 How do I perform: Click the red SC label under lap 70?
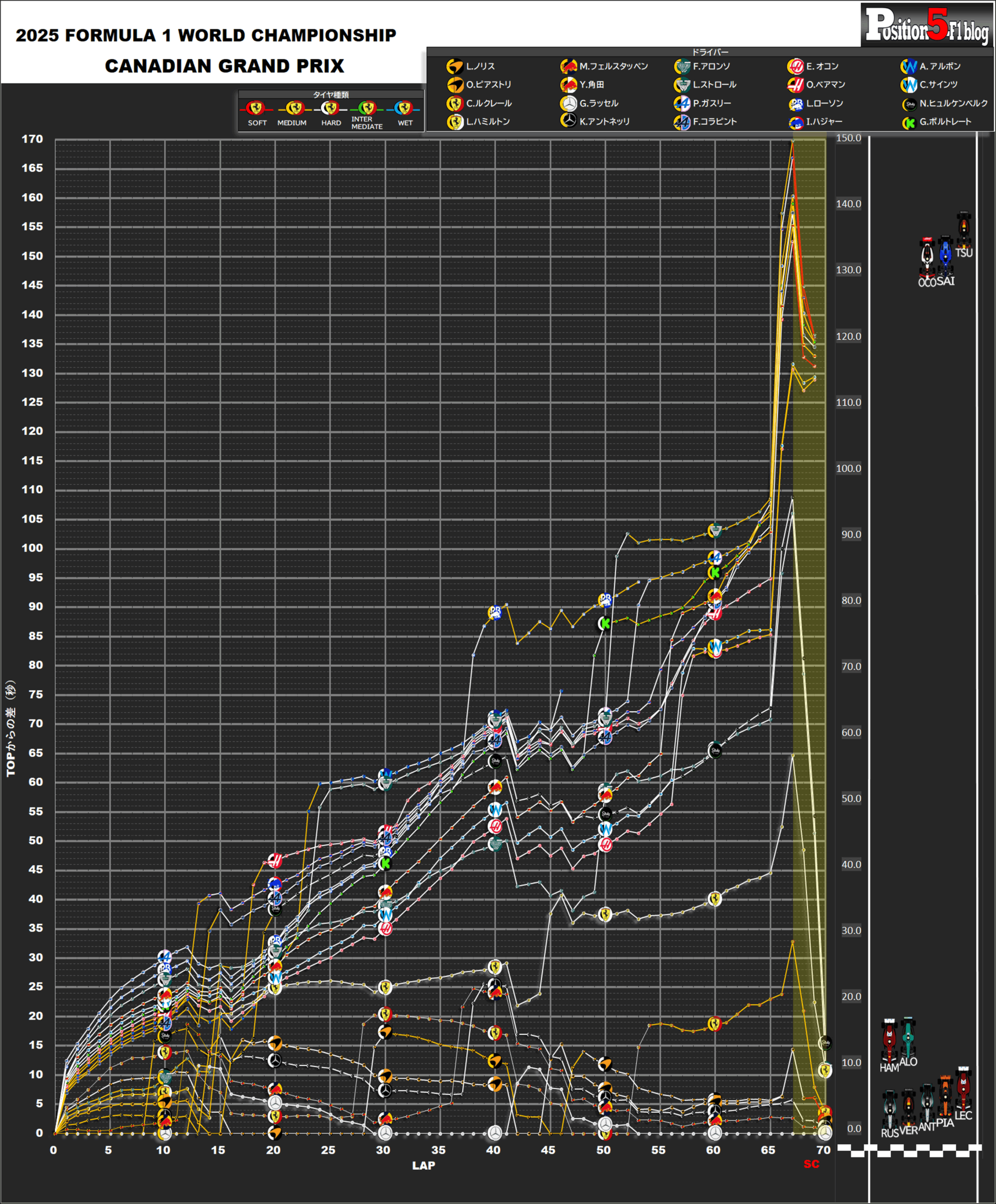click(x=811, y=1164)
